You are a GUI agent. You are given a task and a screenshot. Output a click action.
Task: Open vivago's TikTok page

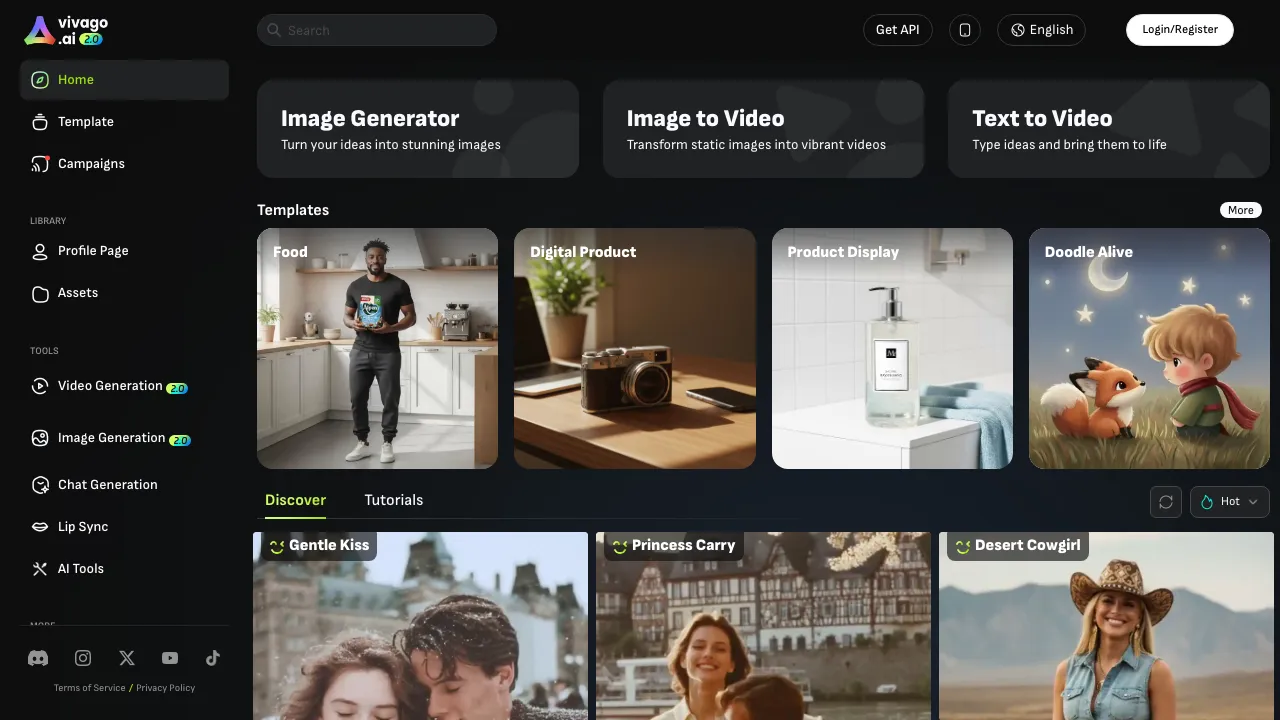pos(213,658)
